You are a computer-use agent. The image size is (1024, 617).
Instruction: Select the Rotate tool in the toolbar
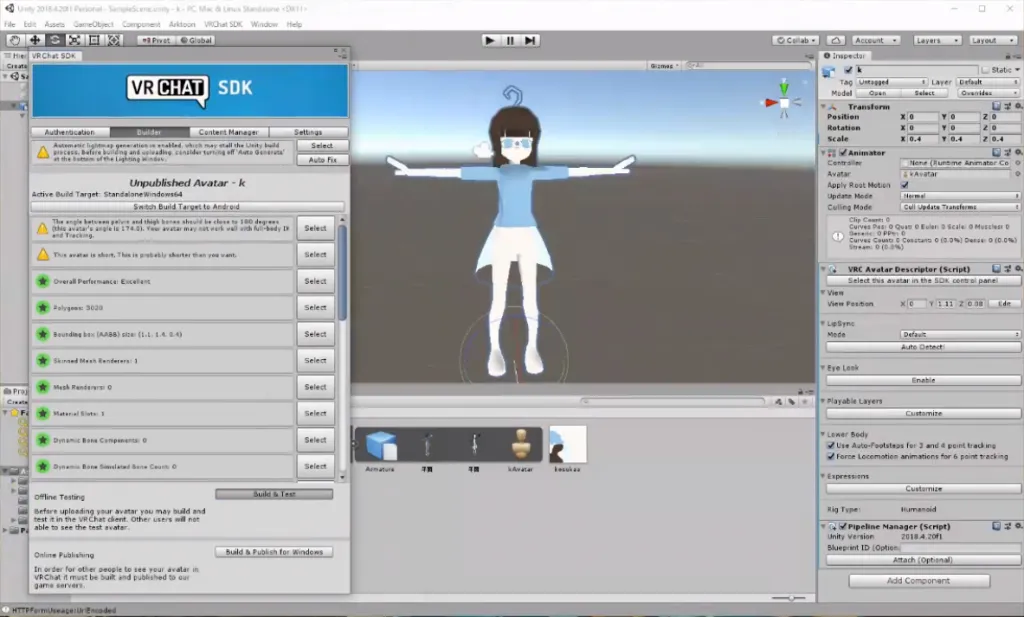(x=55, y=40)
